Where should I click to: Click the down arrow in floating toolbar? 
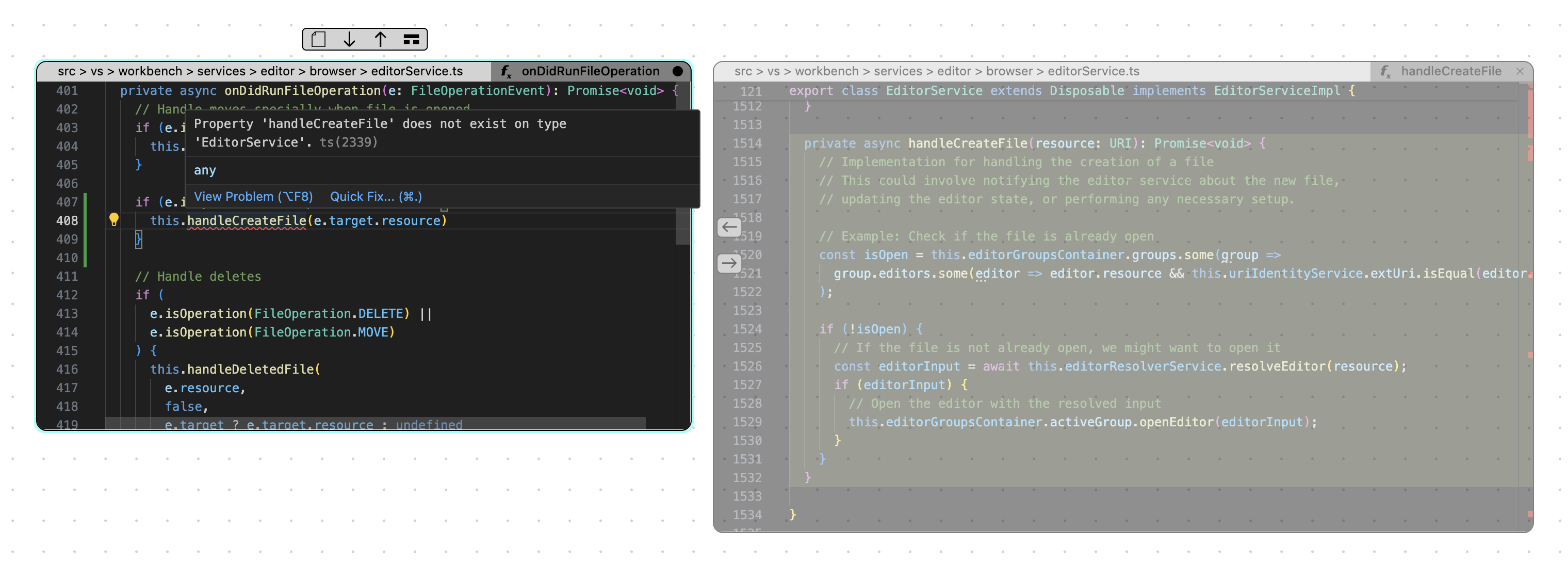[x=349, y=40]
